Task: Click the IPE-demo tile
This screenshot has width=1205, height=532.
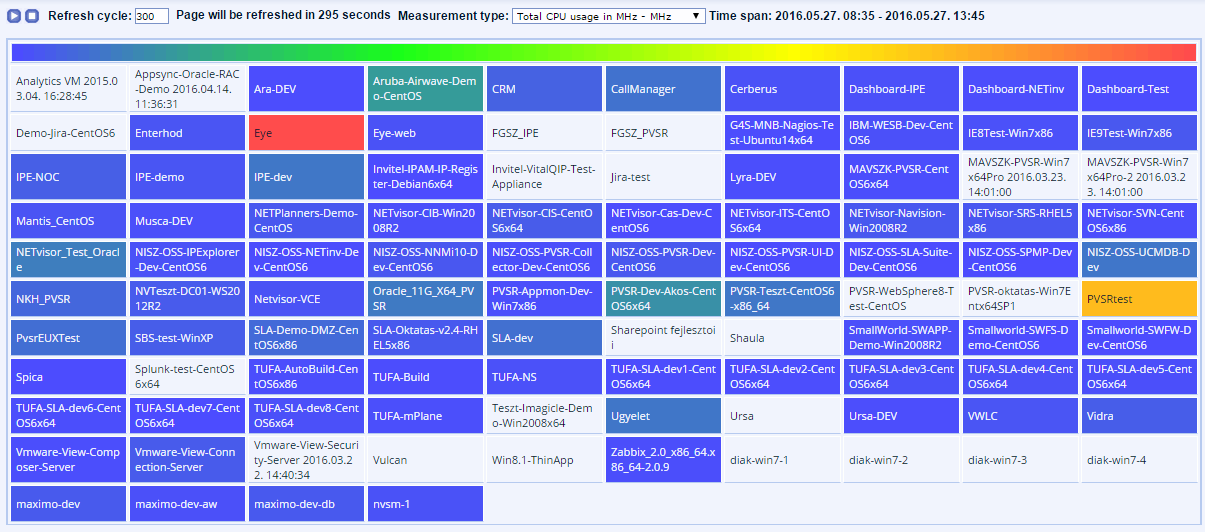Action: pos(186,176)
